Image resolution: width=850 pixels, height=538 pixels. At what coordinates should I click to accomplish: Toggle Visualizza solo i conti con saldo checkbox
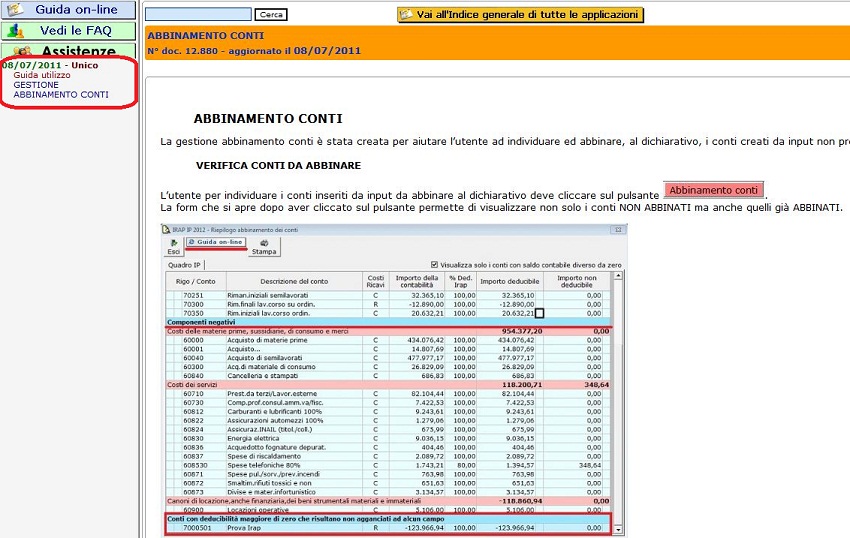[434, 265]
